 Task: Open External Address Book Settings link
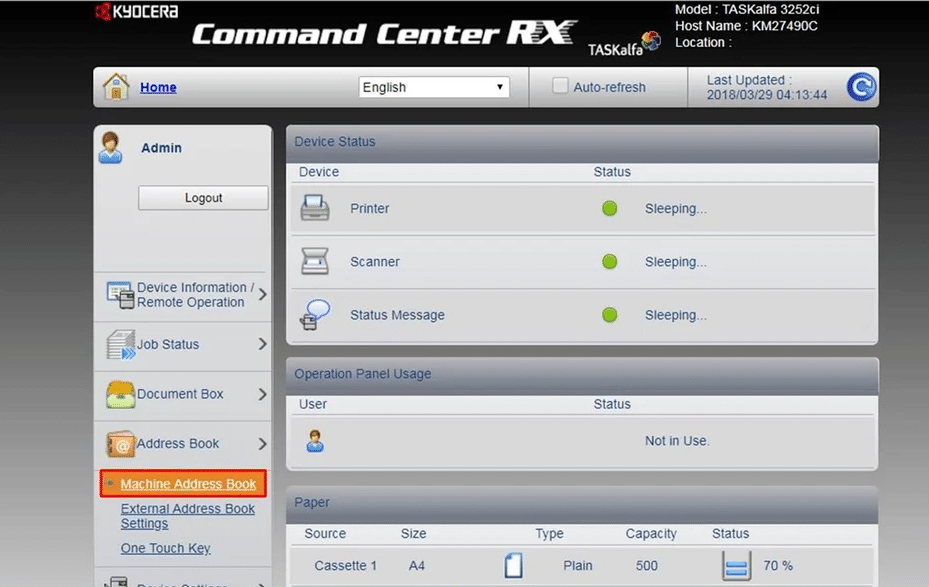pos(187,516)
